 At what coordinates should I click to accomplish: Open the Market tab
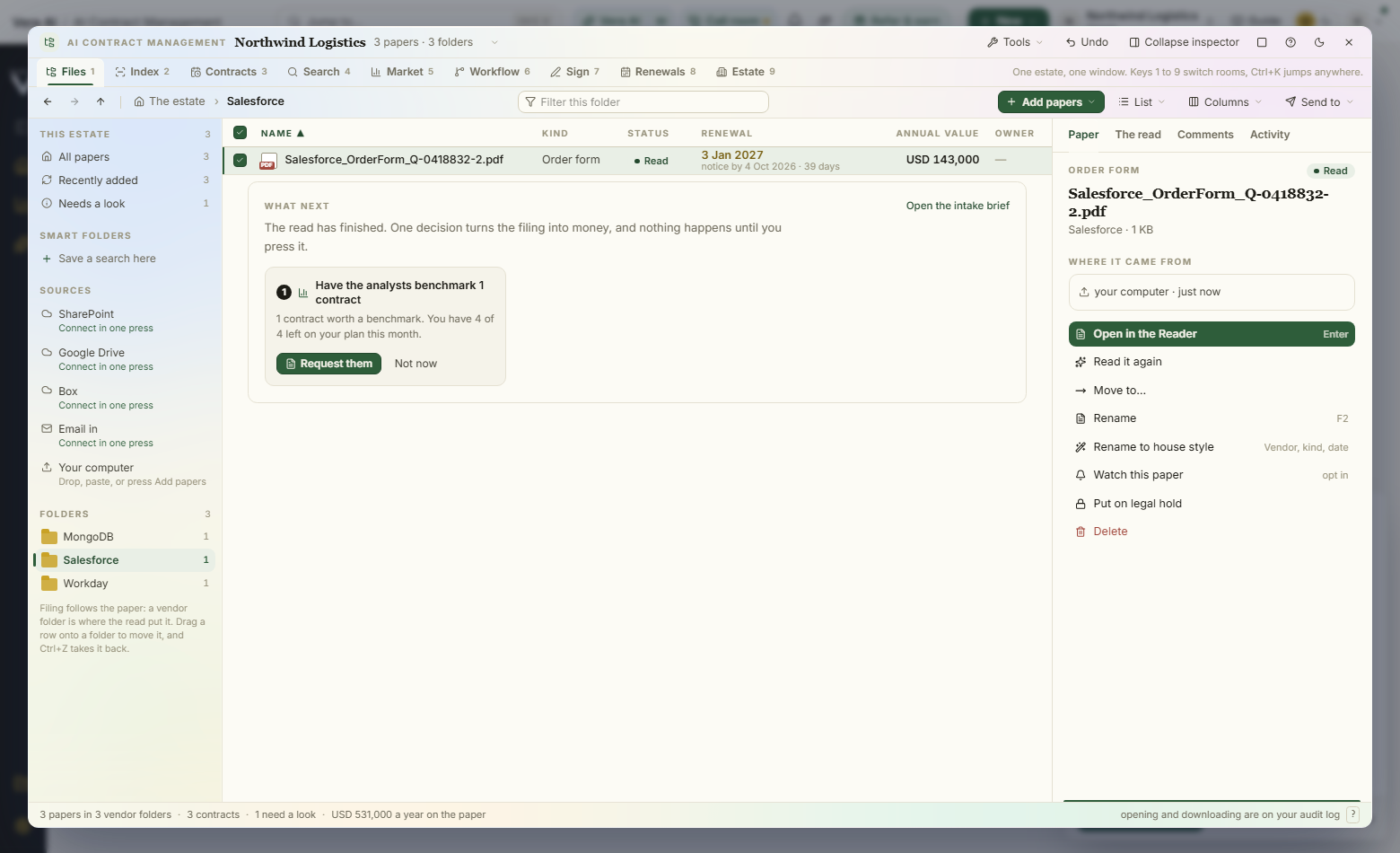pos(402,72)
